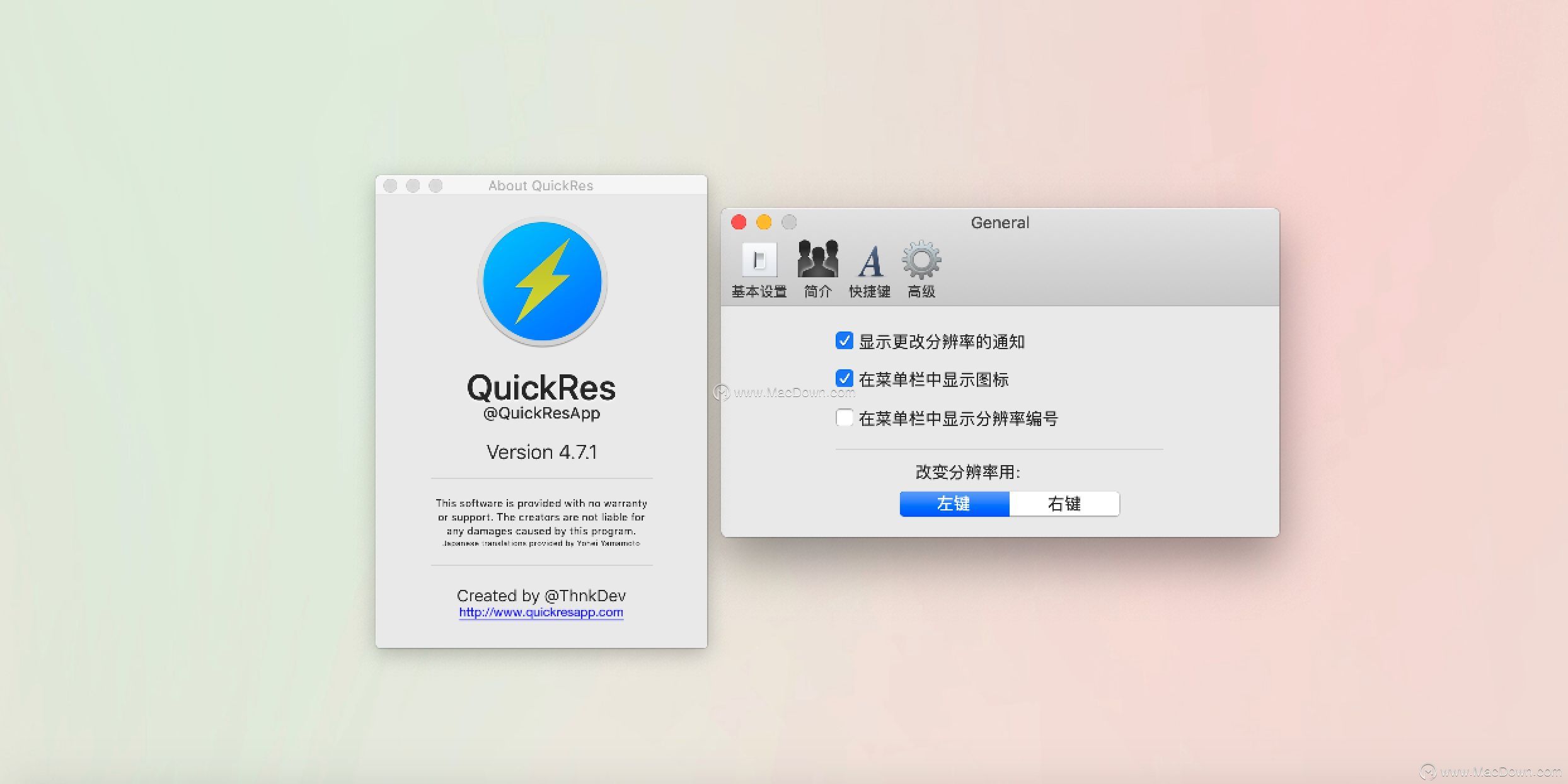This screenshot has width=1568, height=784.
Task: Click zoom button in About QuickRes window
Action: tap(435, 185)
